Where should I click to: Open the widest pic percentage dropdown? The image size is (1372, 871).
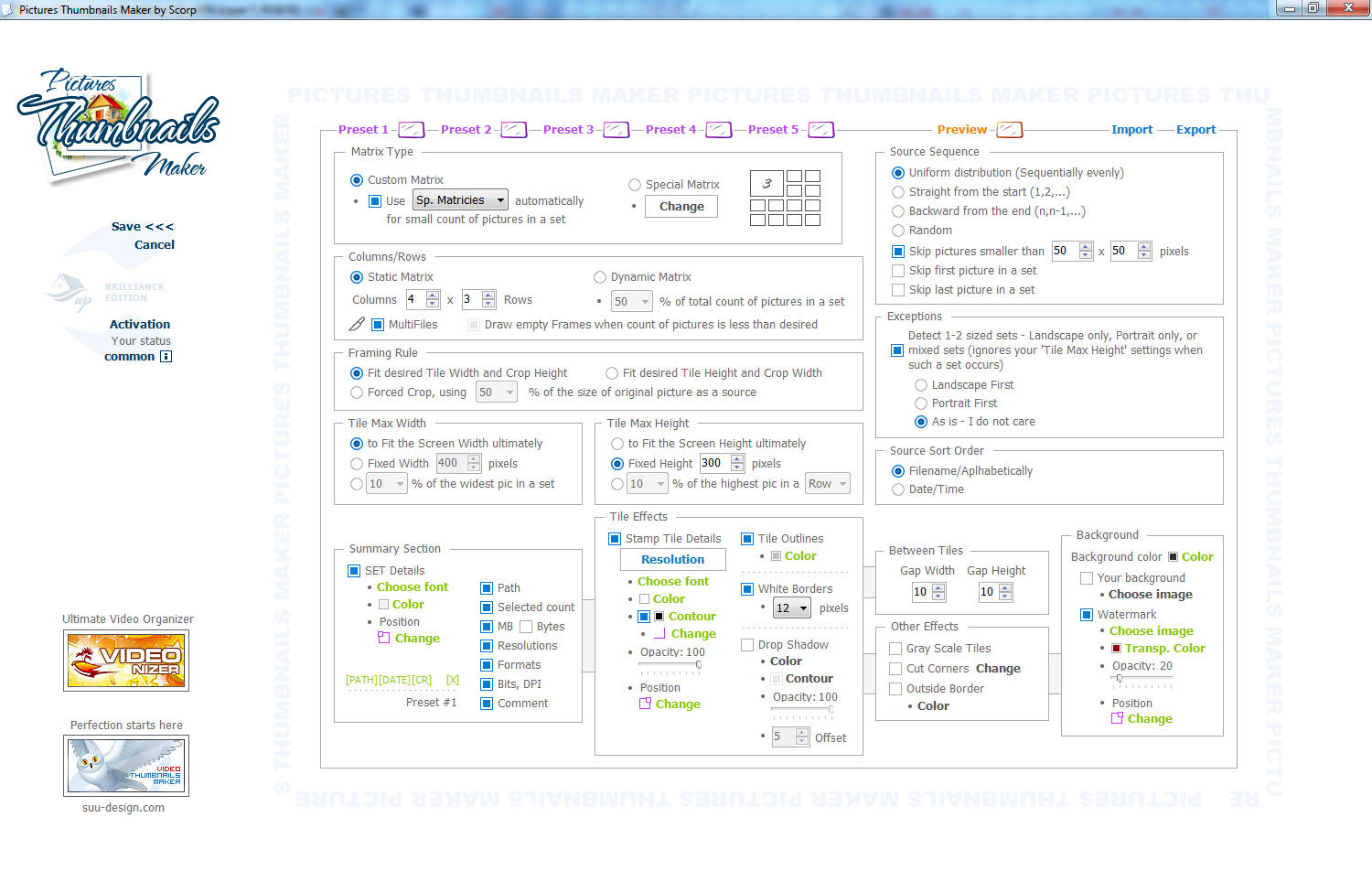coord(387,484)
